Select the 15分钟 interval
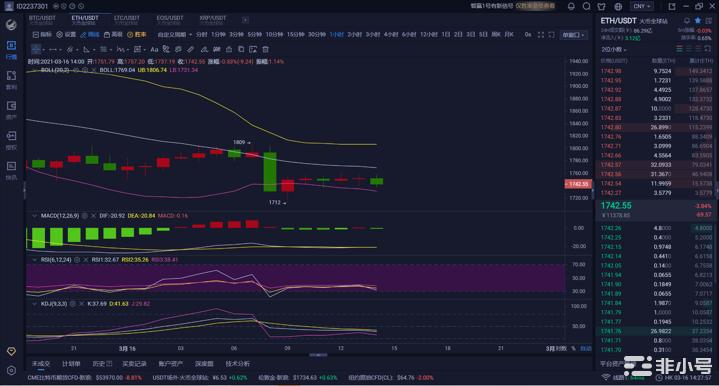Viewport: 719px width, 386px height. pos(296,34)
